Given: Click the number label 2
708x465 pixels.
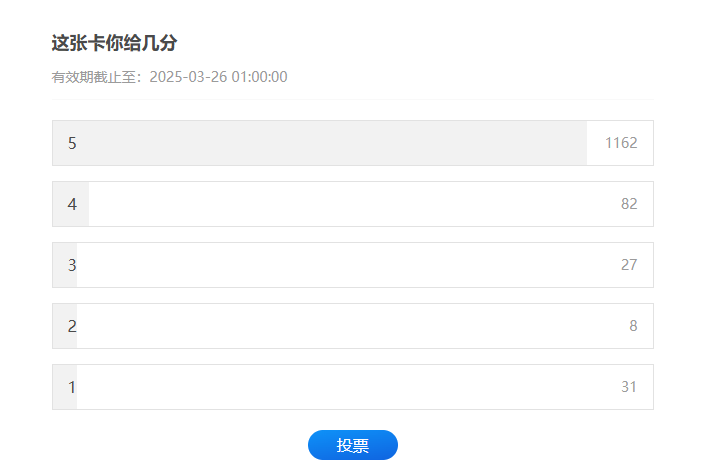Looking at the screenshot, I should tap(72, 326).
